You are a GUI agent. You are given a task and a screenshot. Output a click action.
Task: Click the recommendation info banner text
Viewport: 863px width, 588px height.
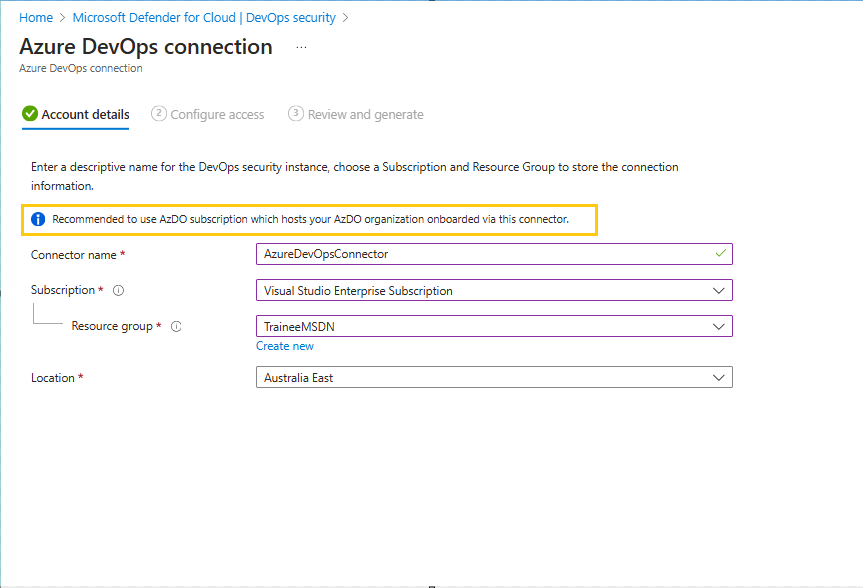pos(310,219)
